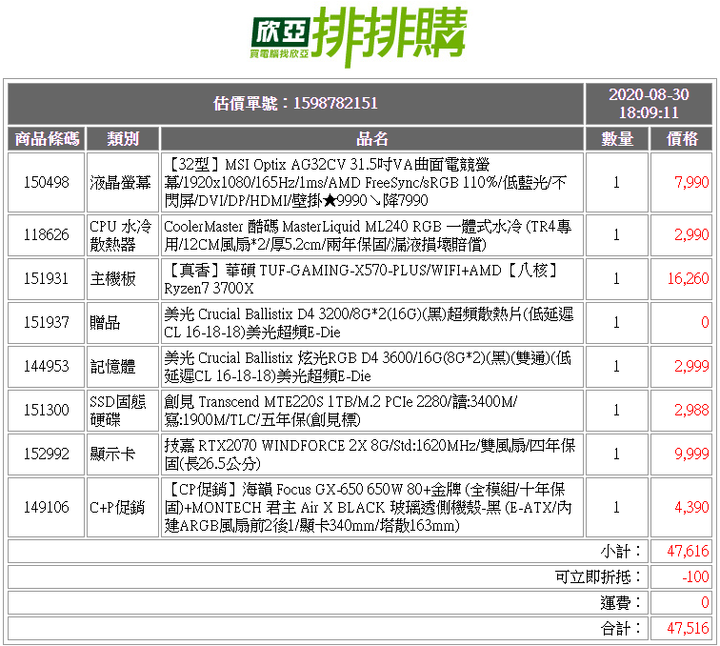The width and height of the screenshot is (720, 646).
Task: Click barcode 151937
Action: (46, 322)
